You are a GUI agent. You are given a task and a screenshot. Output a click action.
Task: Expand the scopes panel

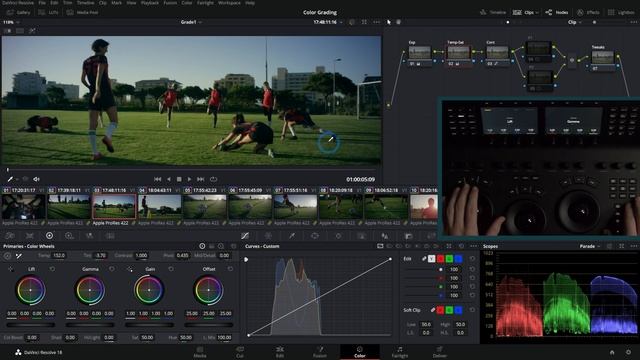point(622,246)
